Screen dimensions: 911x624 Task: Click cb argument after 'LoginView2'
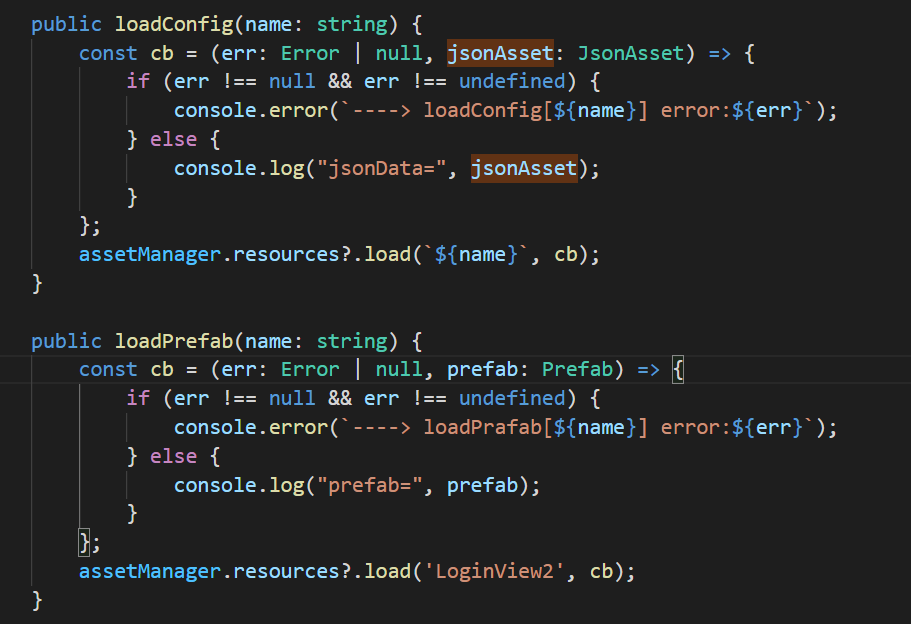point(601,572)
